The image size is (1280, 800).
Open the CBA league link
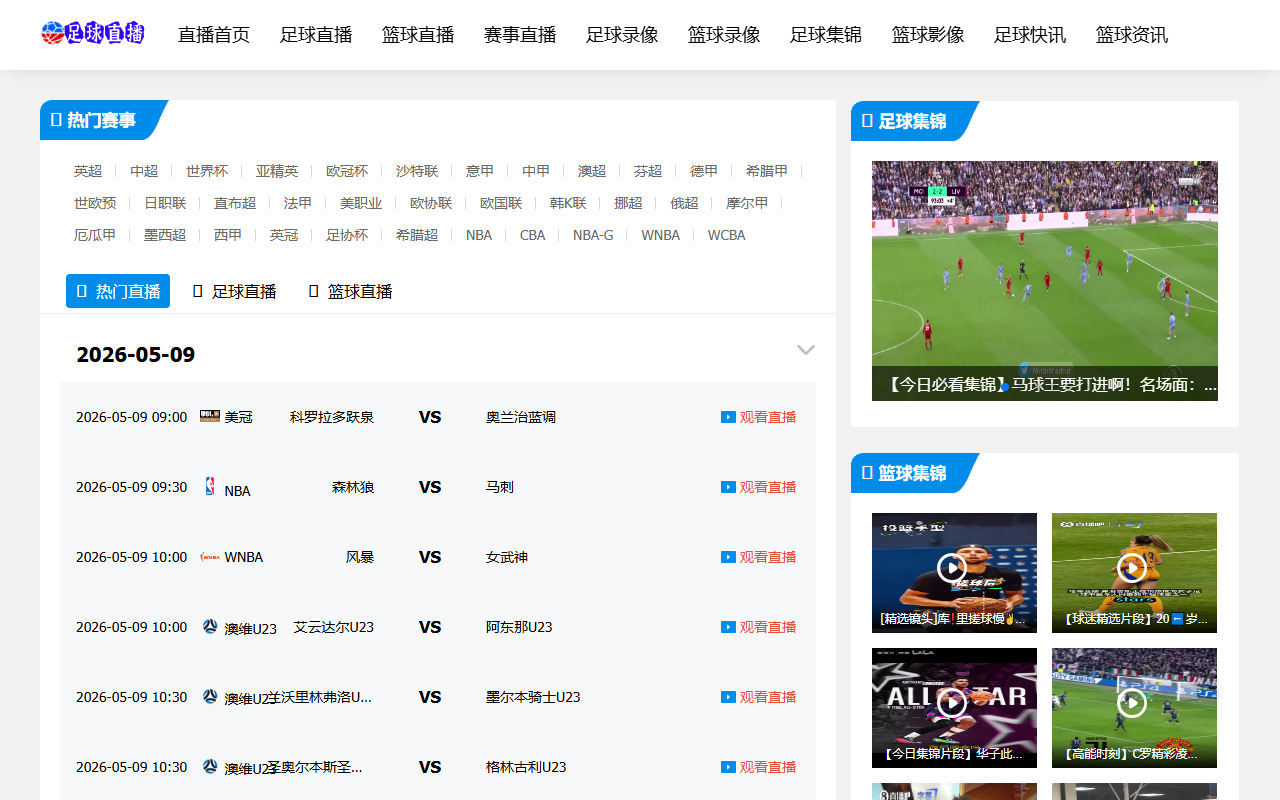(x=533, y=235)
